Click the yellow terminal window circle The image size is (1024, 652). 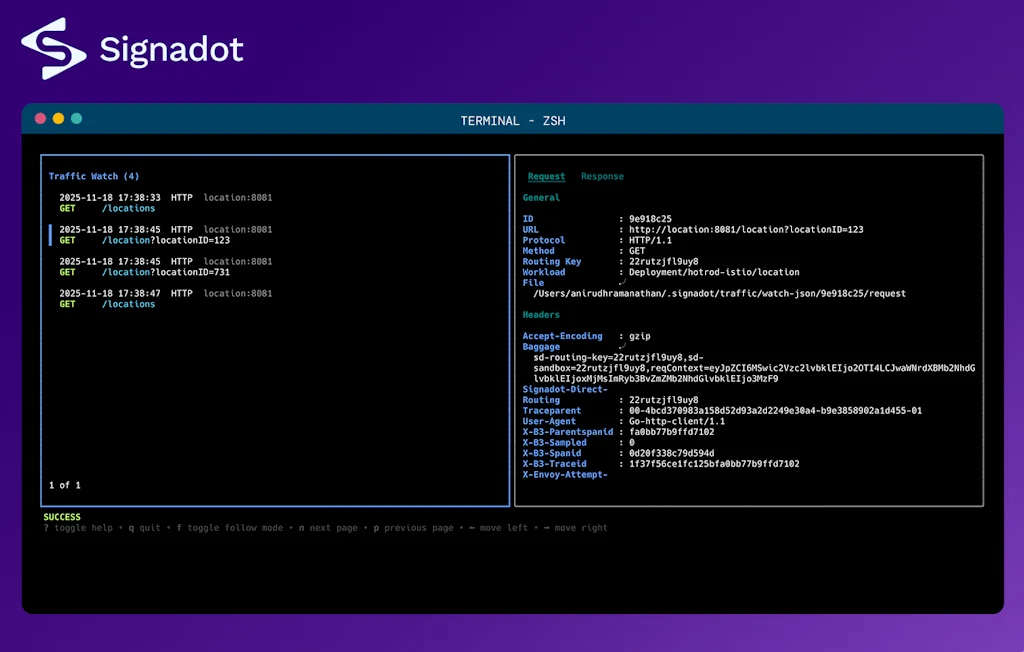coord(57,117)
